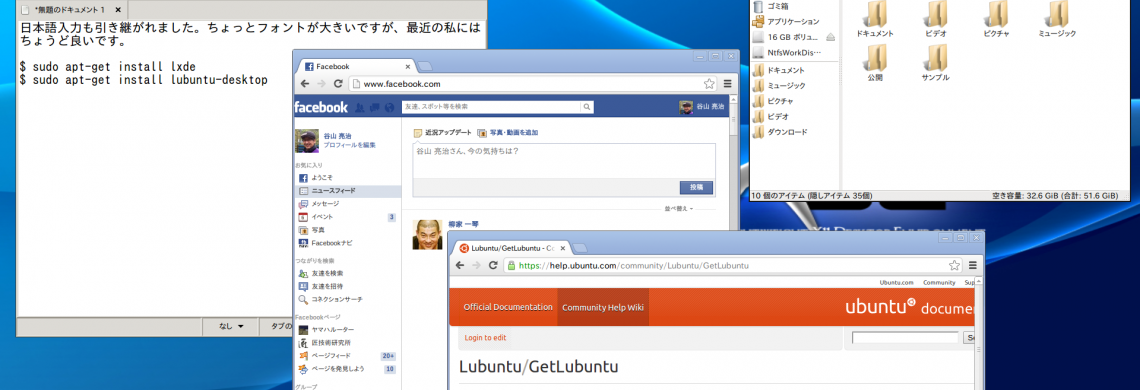Viewport: 1140px width, 390px height.
Task: Click 柳家 一琴's avatar thumbnail
Action: point(428,235)
